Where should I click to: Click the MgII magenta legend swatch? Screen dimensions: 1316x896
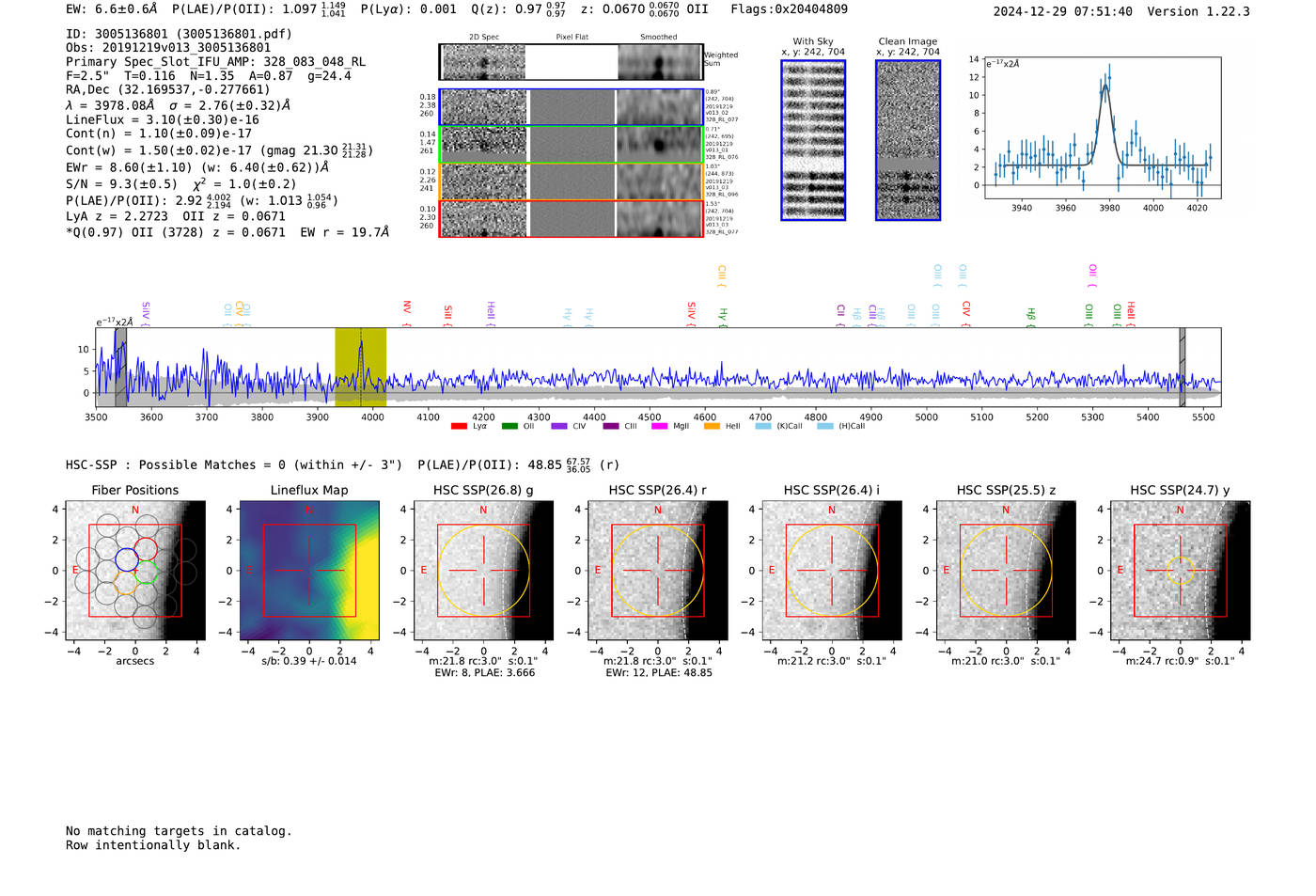click(660, 426)
